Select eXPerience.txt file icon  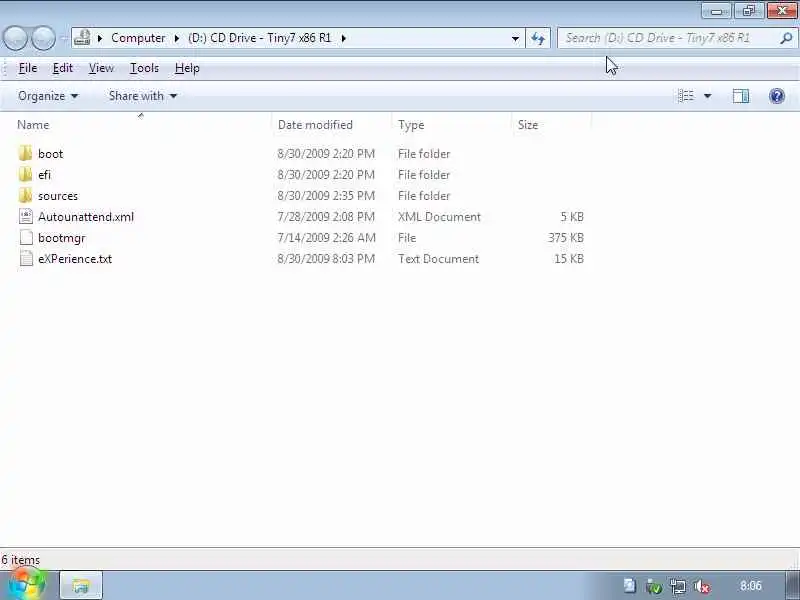click(x=26, y=259)
